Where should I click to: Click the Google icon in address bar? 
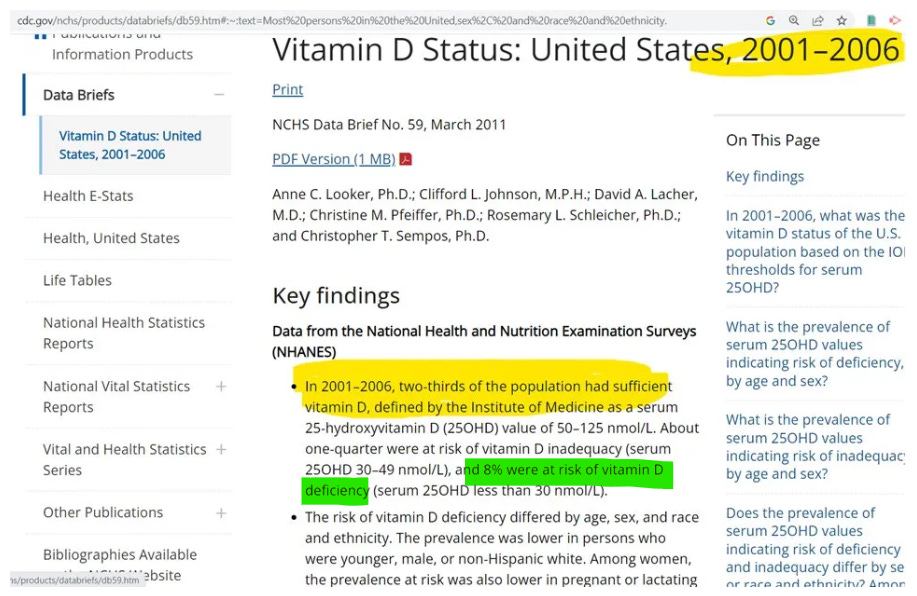coord(770,20)
